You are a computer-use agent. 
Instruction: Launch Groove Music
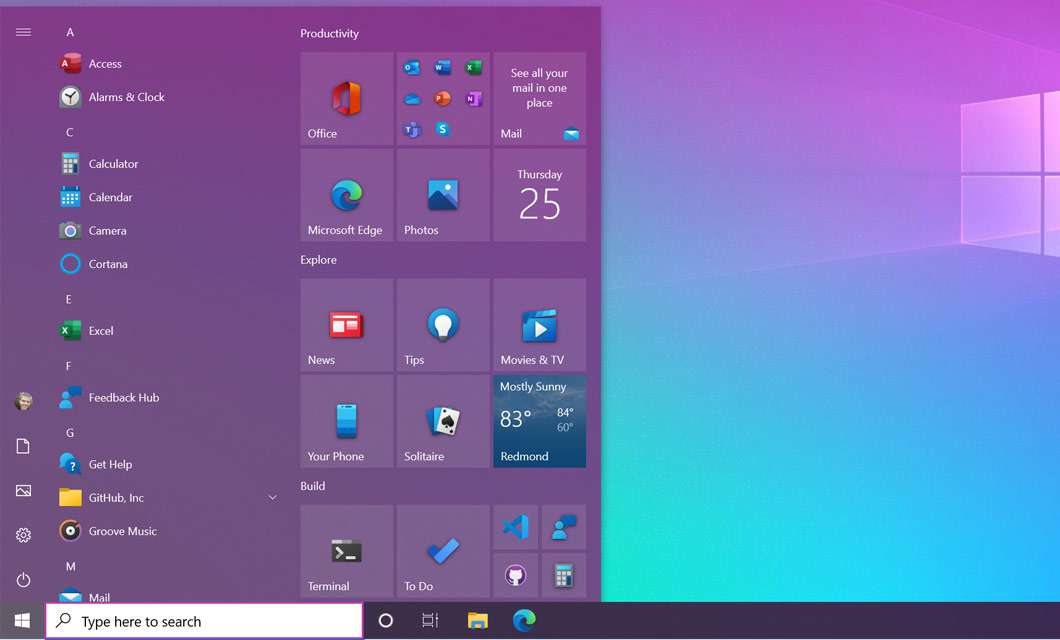pyautogui.click(x=169, y=531)
